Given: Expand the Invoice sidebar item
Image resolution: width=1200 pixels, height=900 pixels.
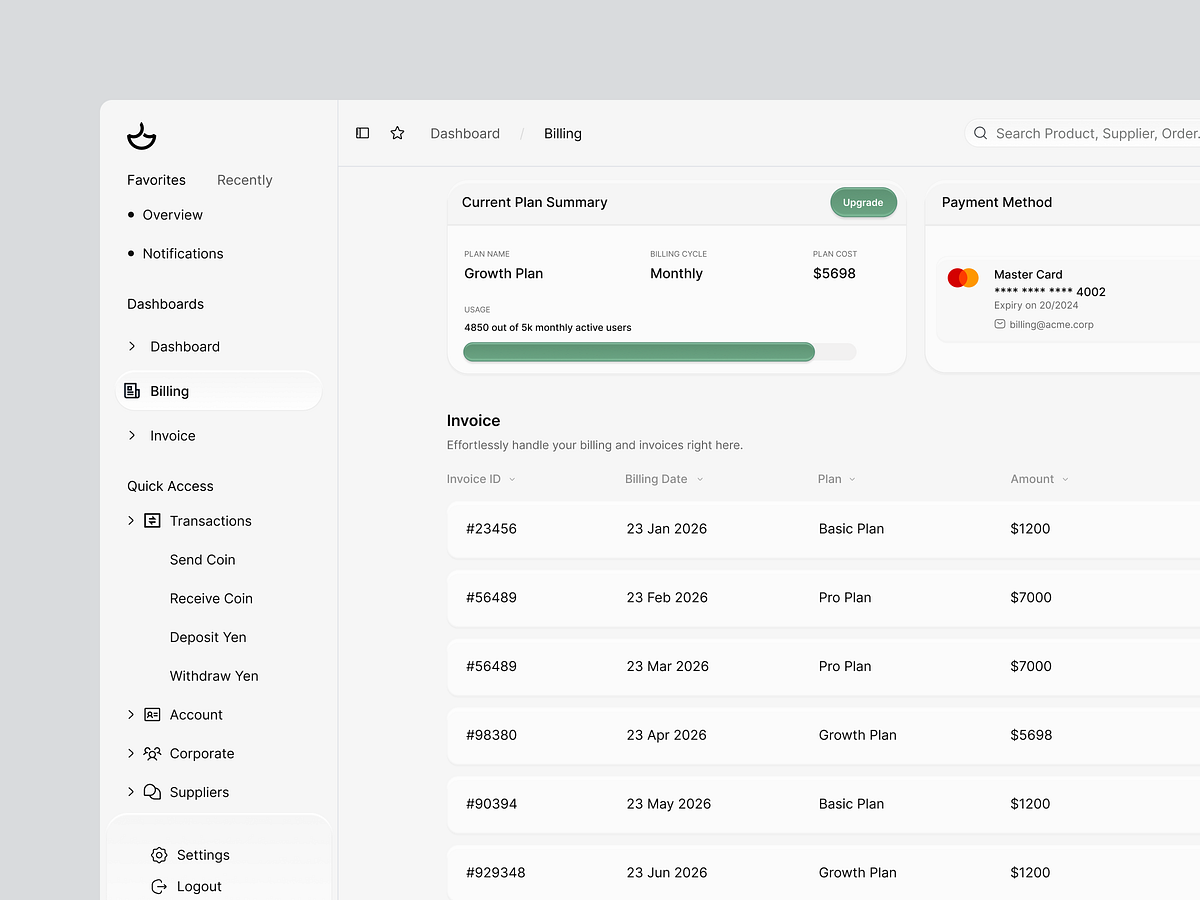Looking at the screenshot, I should [131, 435].
